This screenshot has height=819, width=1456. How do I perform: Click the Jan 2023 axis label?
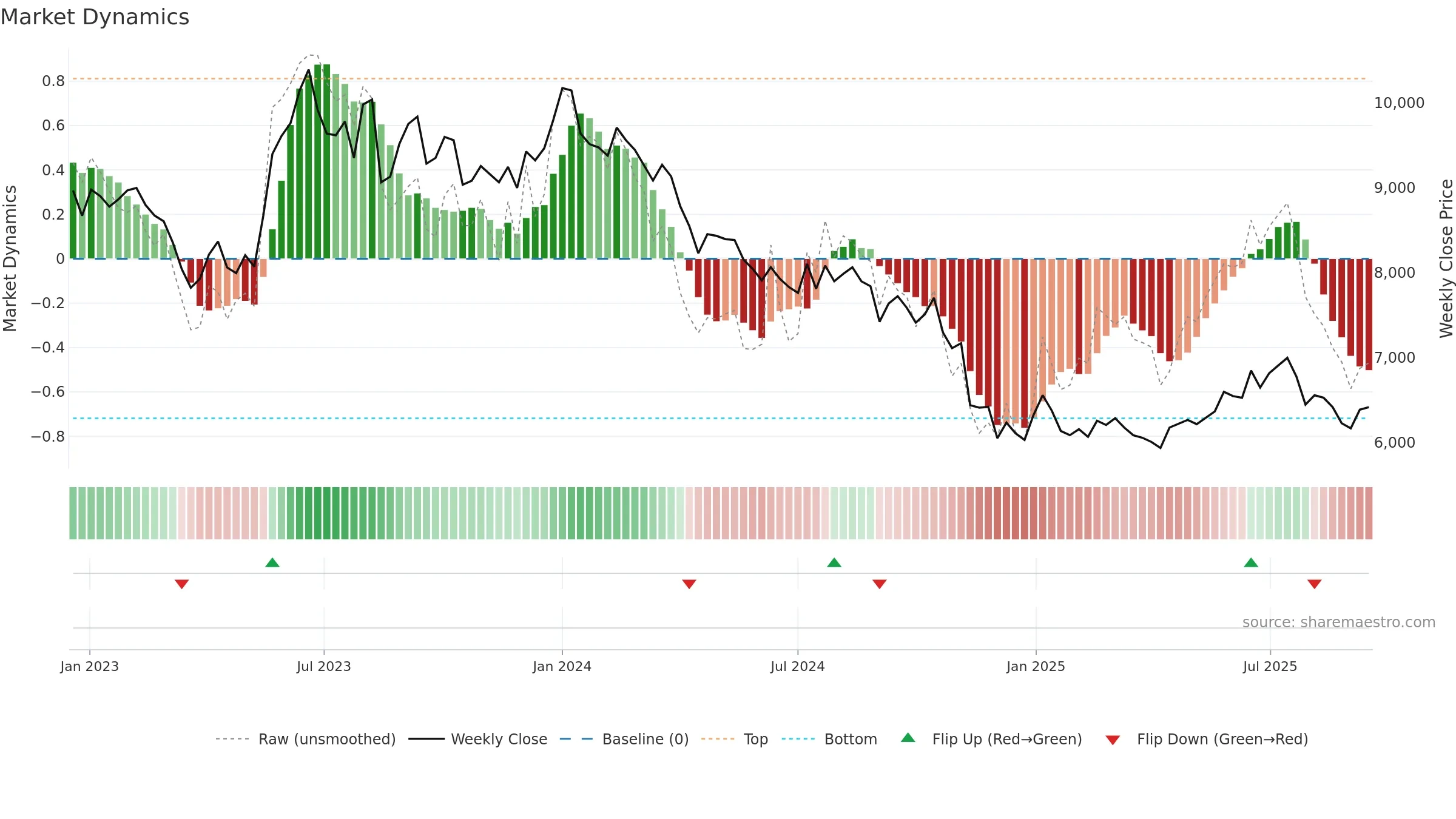[x=90, y=666]
